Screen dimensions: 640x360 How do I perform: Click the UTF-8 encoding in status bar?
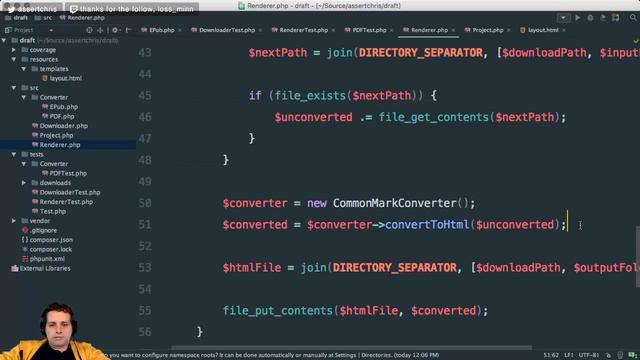[589, 355]
